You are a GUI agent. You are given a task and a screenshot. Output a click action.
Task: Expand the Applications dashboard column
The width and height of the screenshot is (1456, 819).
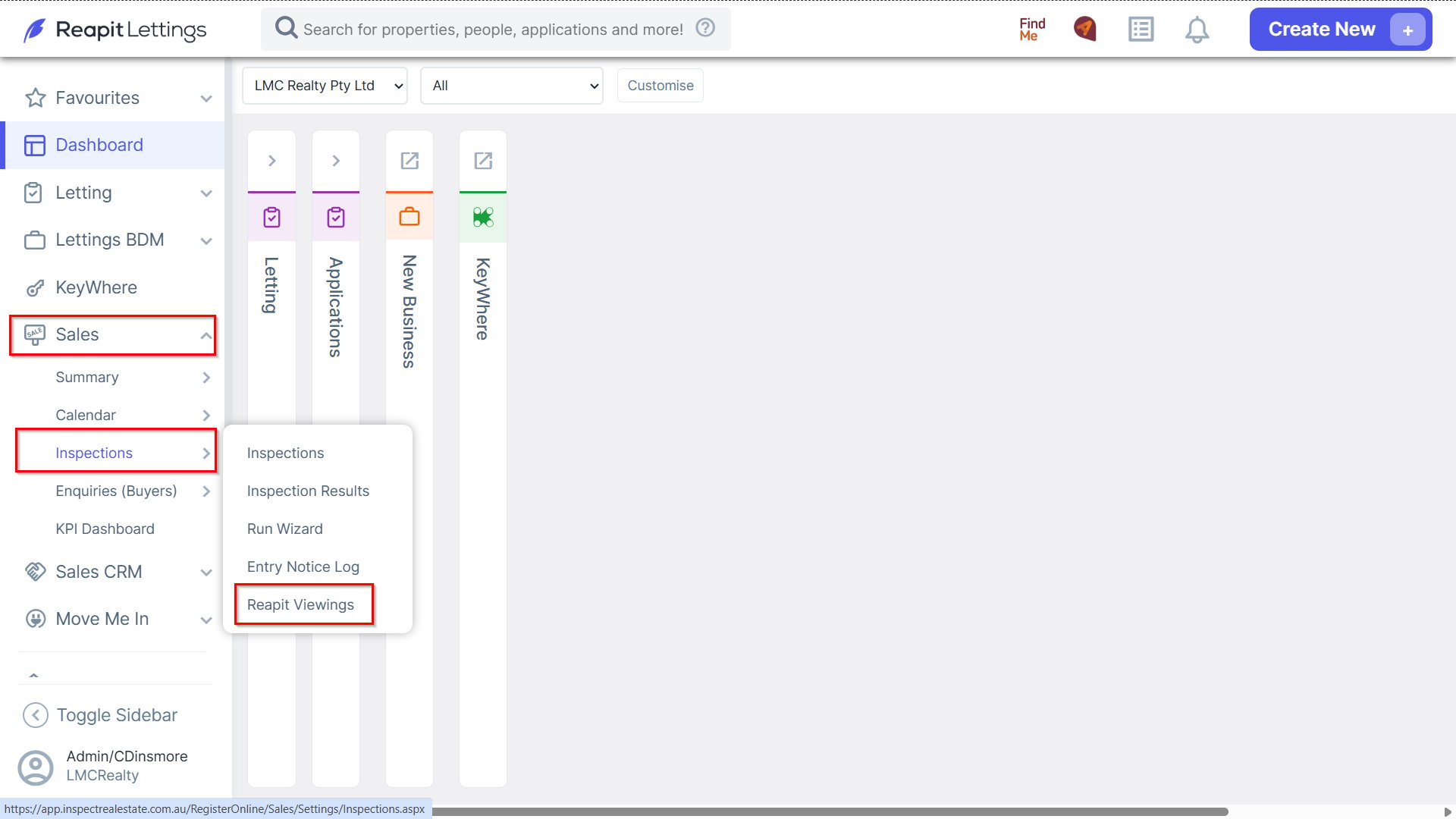pos(336,161)
